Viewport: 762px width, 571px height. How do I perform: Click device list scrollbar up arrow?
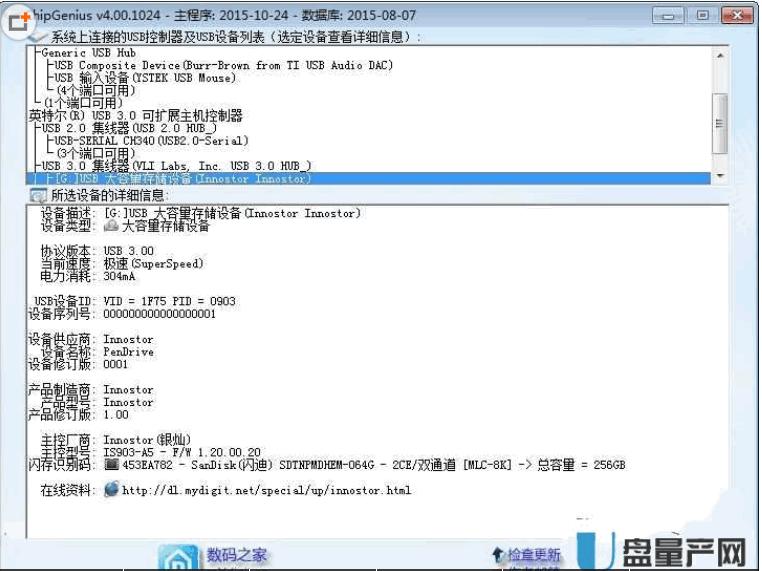[x=718, y=51]
